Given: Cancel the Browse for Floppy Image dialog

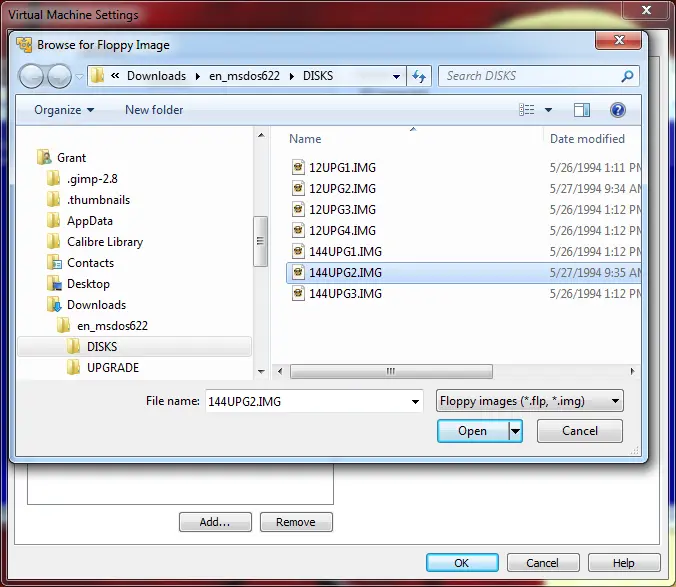Looking at the screenshot, I should (579, 431).
